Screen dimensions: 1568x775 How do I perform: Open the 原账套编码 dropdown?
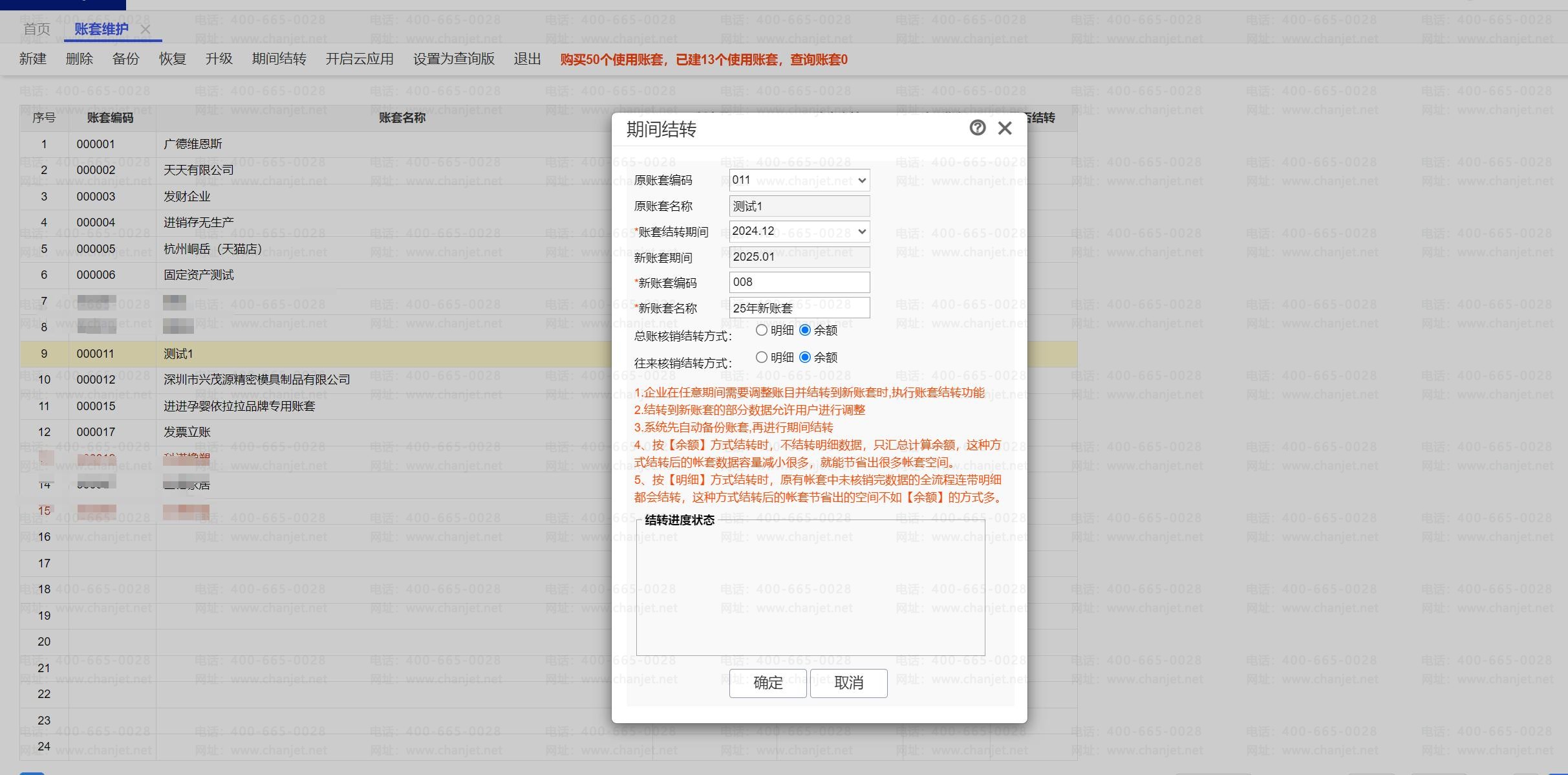click(x=799, y=180)
